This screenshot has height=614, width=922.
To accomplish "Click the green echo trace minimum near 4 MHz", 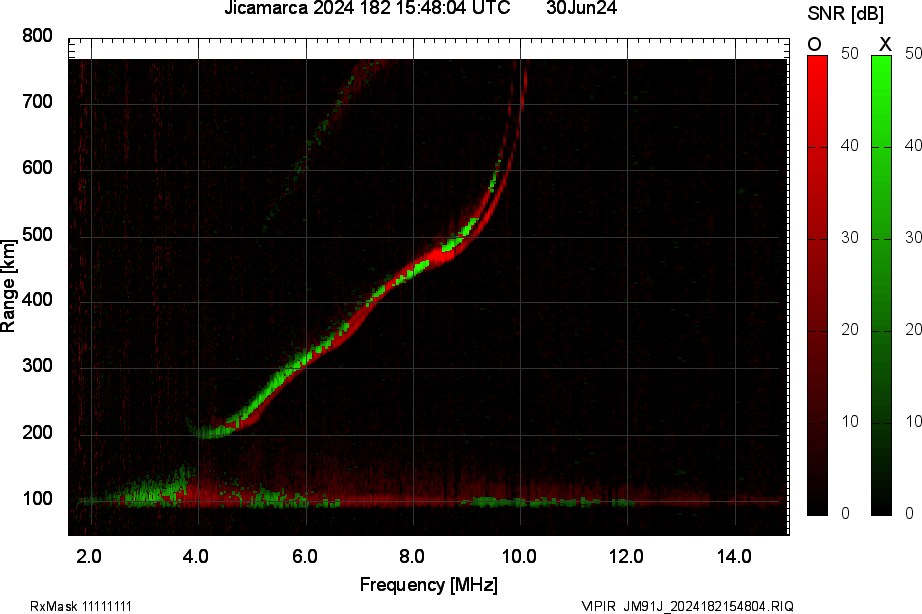I will (207, 433).
